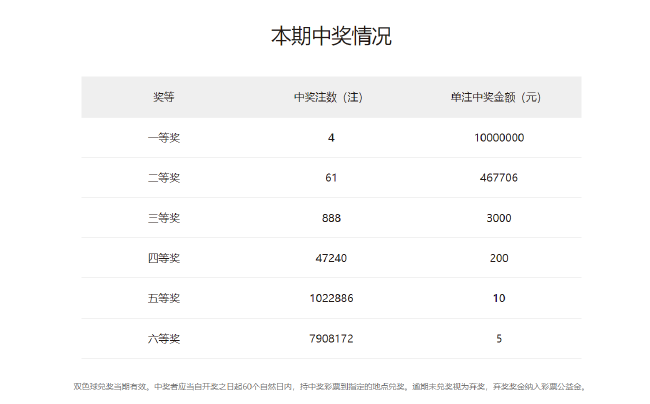
Task: Select the 奖等 column header
Action: [164, 97]
